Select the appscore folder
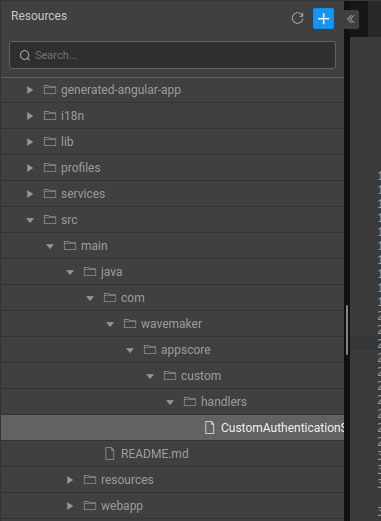Screen dimensions: 381x521 (172, 350)
